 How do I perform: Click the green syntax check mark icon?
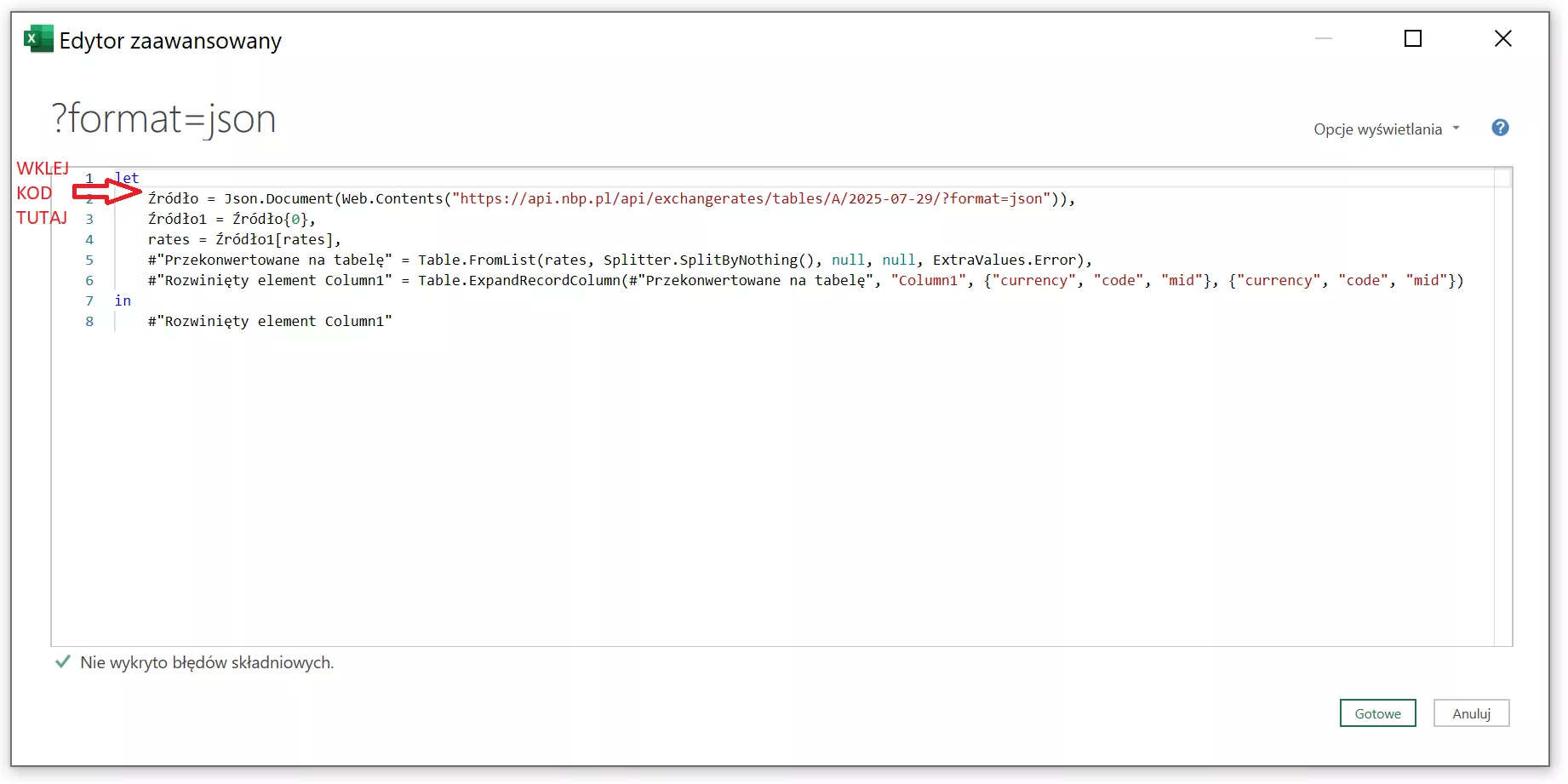click(x=62, y=662)
